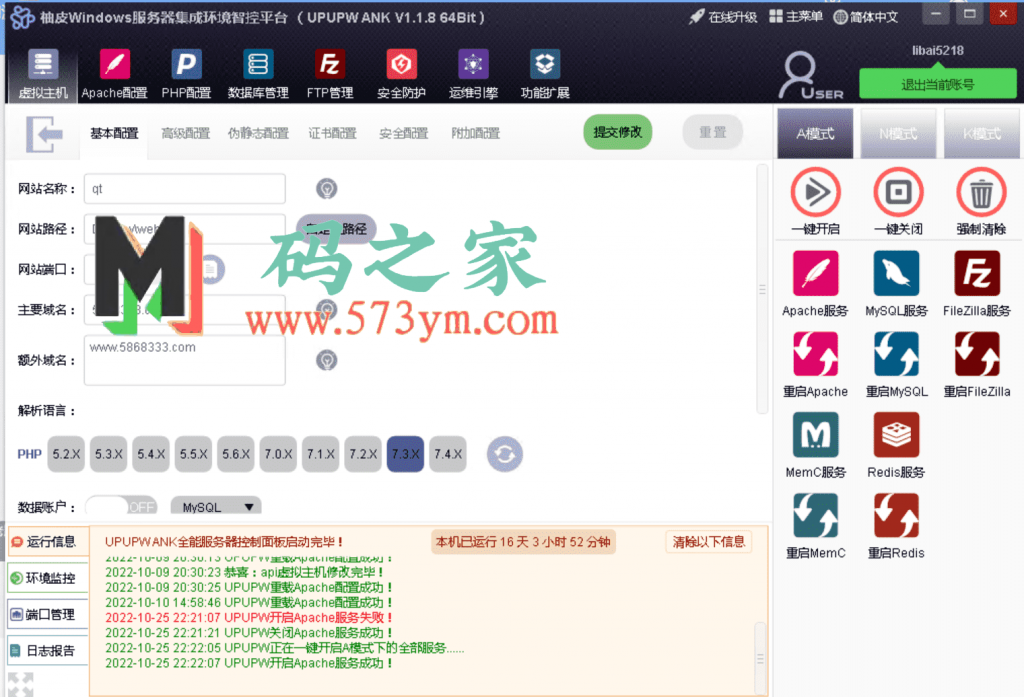This screenshot has height=697, width=1024.
Task: Toggle the 数据账户 OFF switch
Action: (121, 507)
